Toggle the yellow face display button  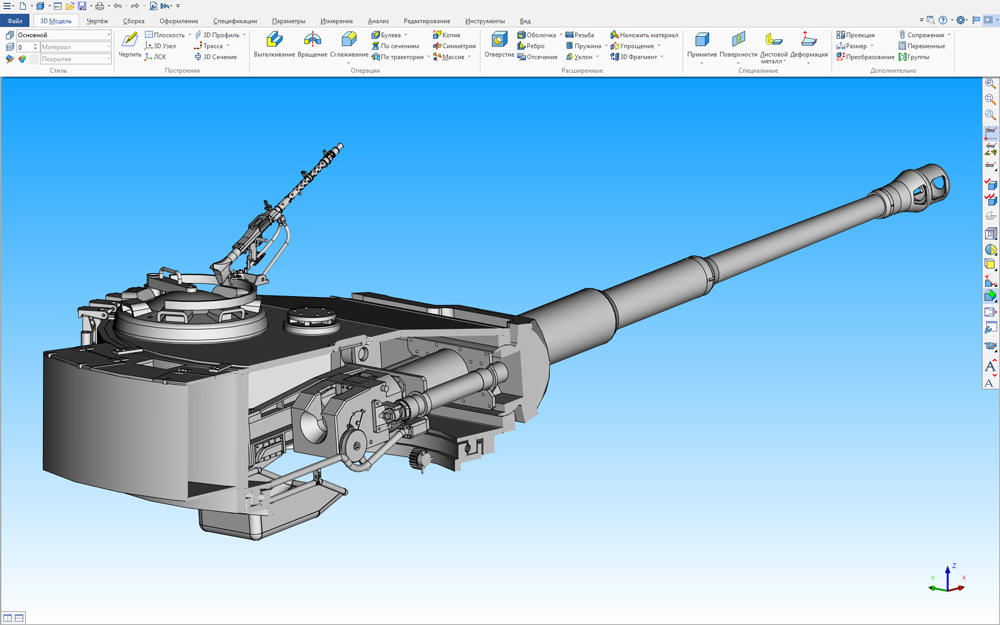[990, 264]
